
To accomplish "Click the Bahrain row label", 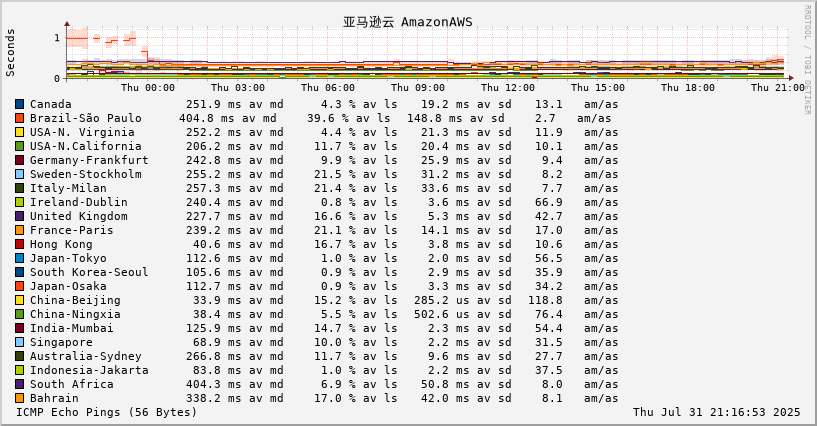I will [54, 398].
